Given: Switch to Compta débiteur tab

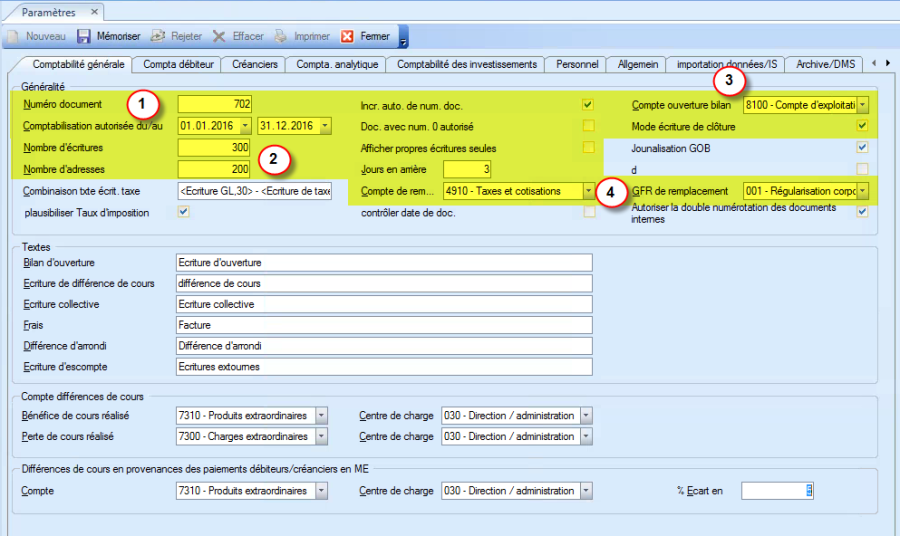Looking at the screenshot, I should pos(178,64).
